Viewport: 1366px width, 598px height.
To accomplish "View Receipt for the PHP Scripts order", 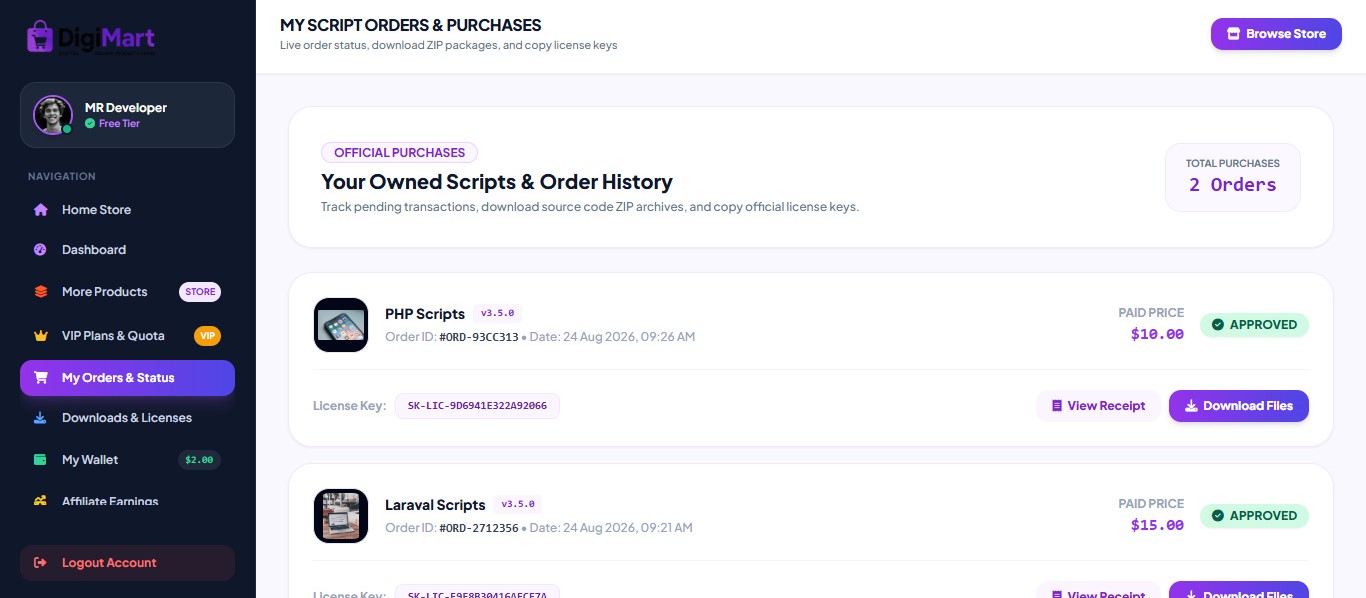I will [1098, 406].
